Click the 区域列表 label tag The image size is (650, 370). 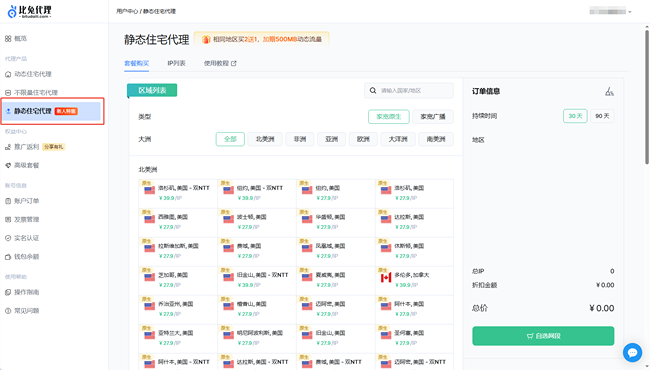(x=152, y=90)
